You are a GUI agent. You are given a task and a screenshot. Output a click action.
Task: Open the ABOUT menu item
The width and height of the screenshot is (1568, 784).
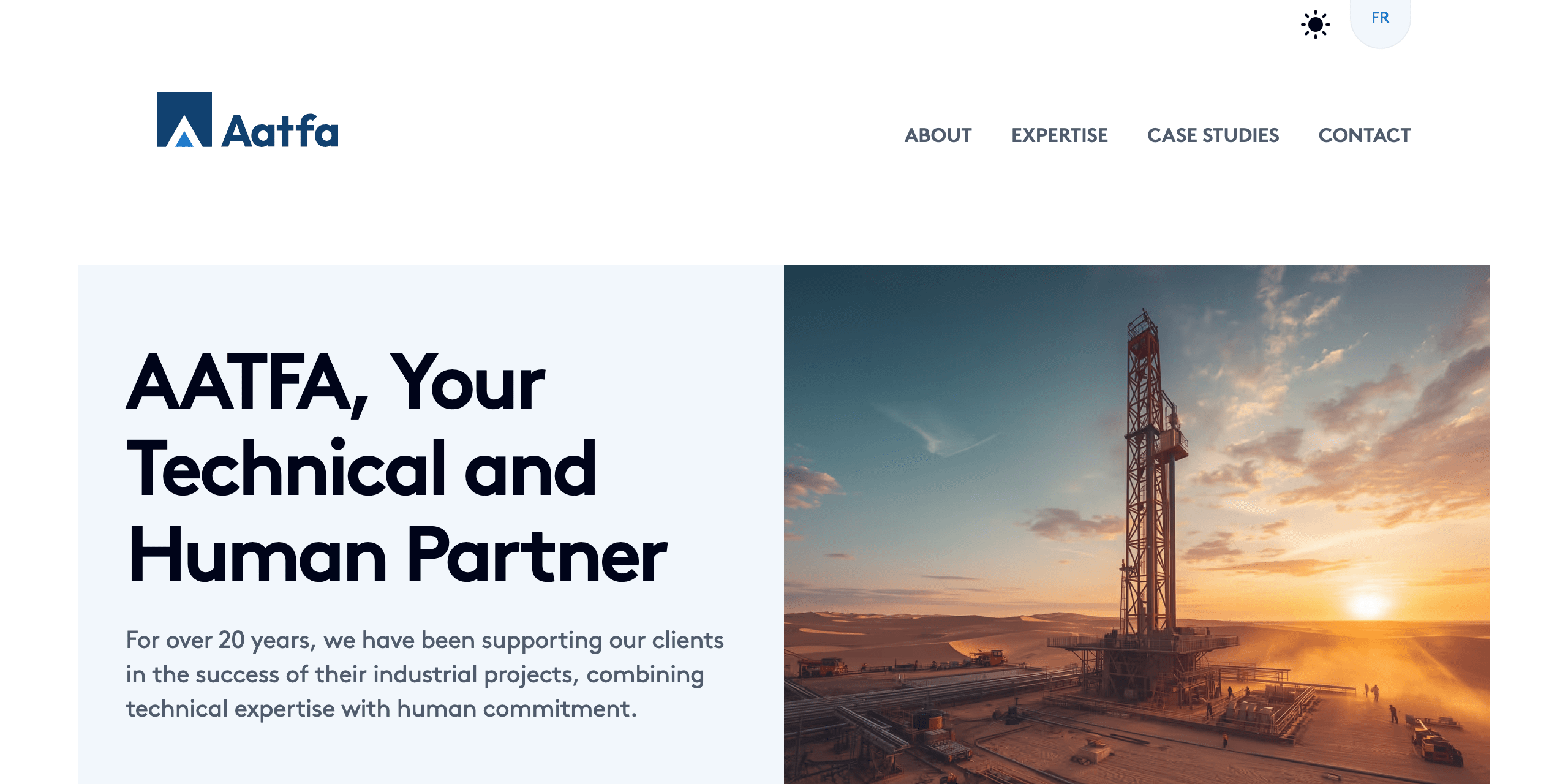coord(938,135)
